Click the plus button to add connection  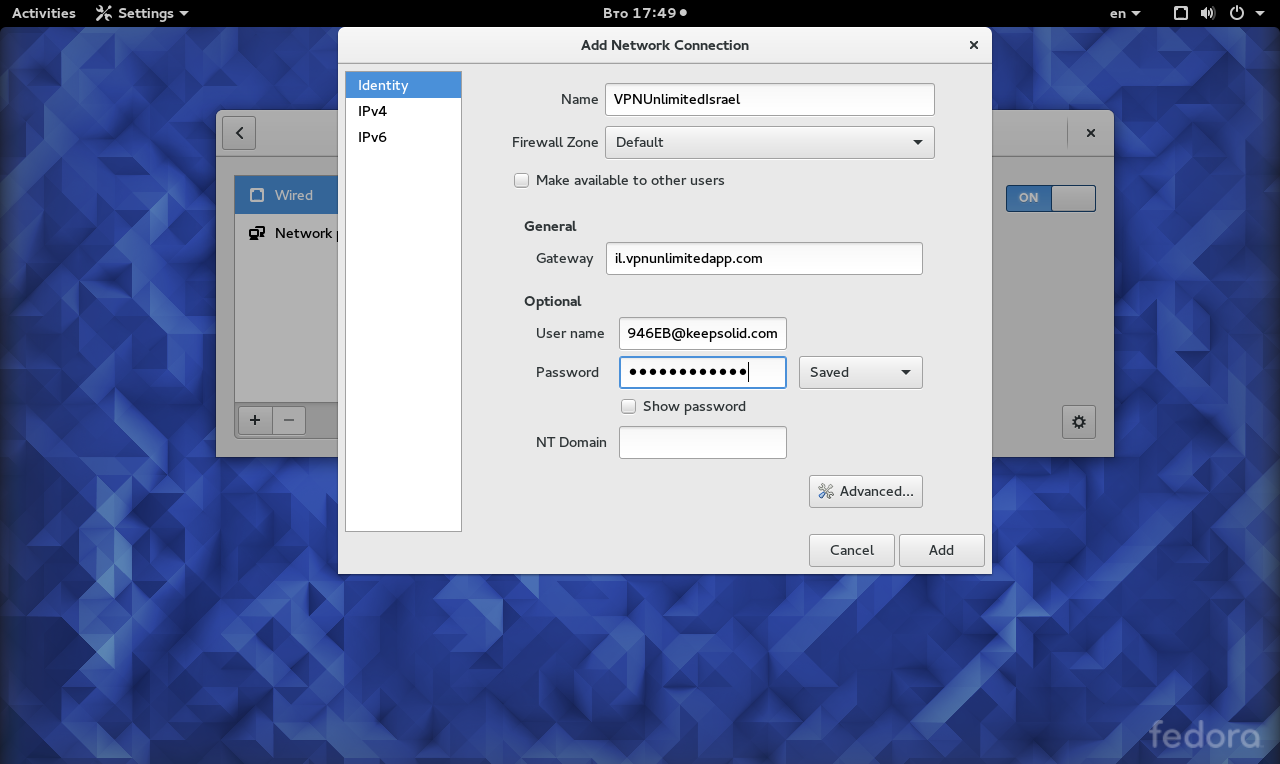click(x=255, y=420)
